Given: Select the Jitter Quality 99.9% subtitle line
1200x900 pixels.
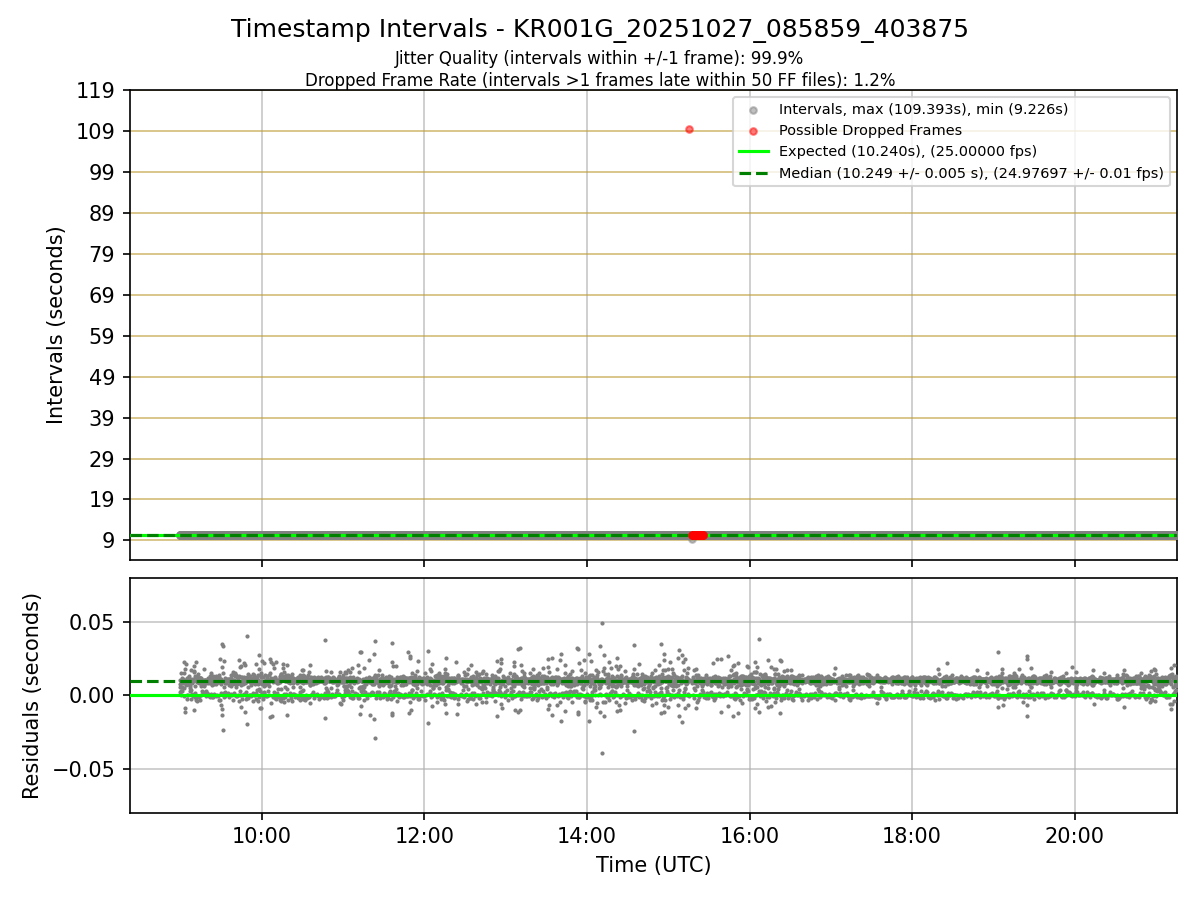Looking at the screenshot, I should click(599, 58).
